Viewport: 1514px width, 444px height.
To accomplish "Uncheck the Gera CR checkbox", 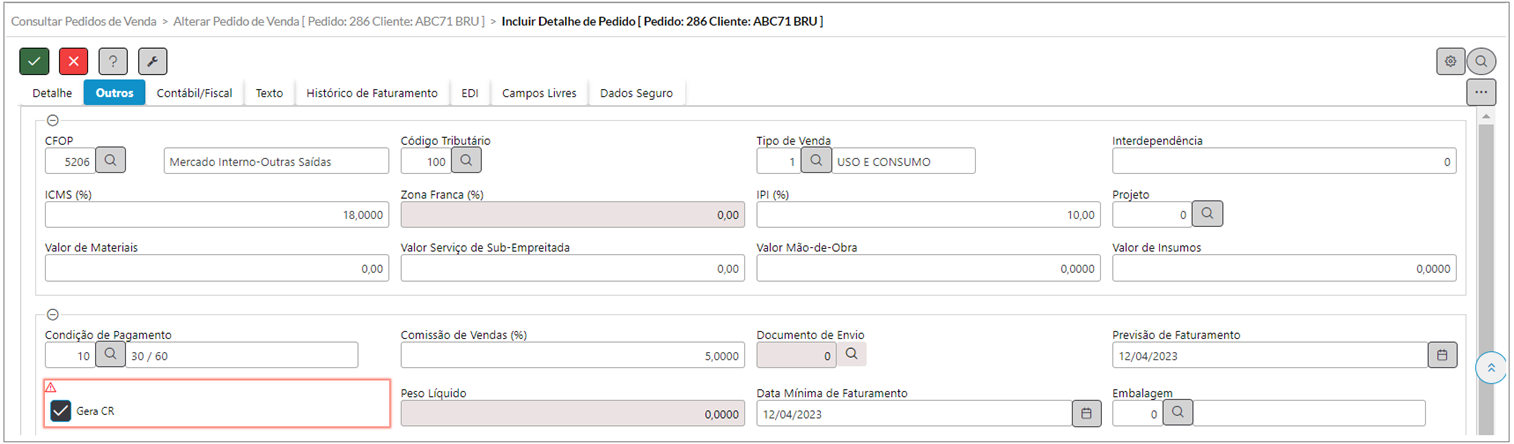I will (x=61, y=410).
